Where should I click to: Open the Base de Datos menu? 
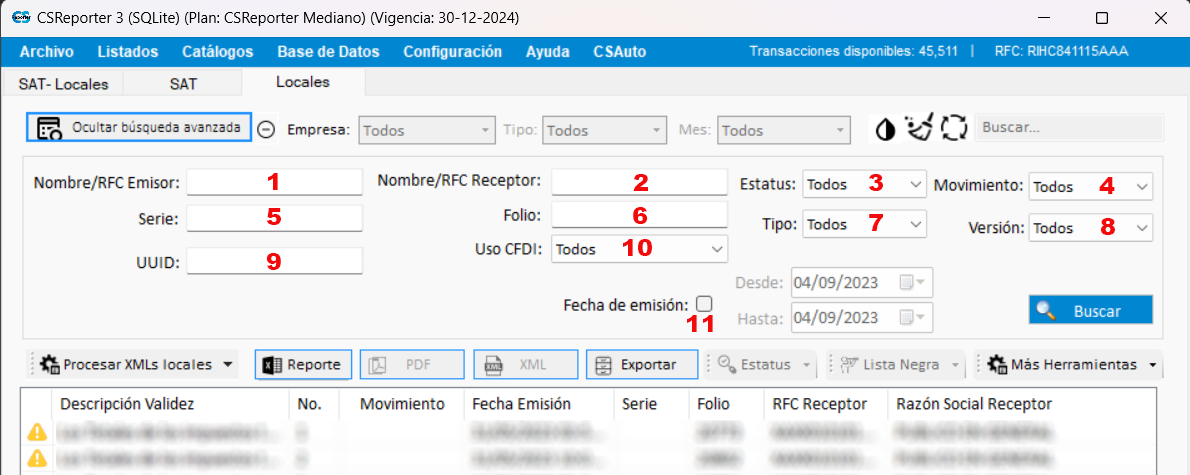pyautogui.click(x=328, y=52)
